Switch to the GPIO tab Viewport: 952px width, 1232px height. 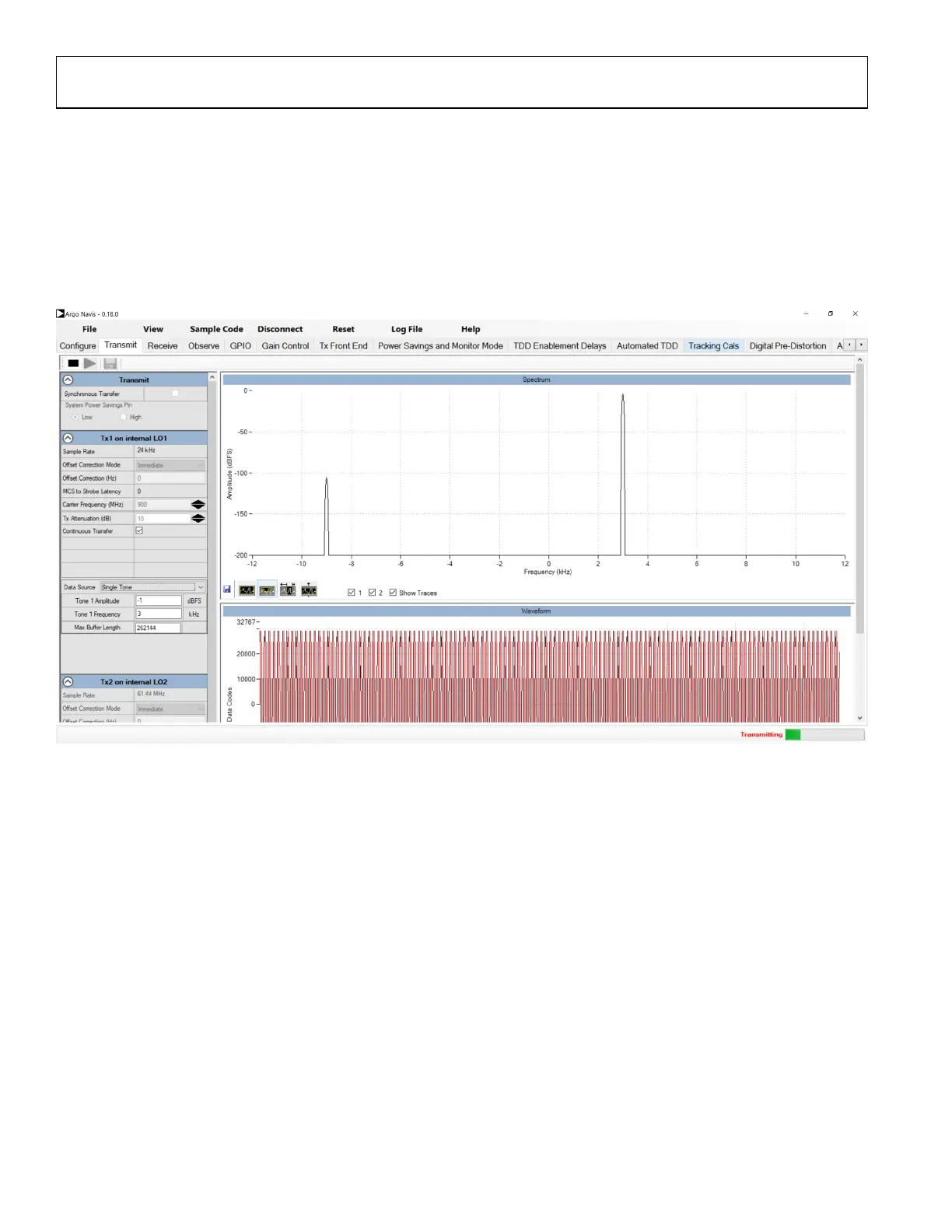[240, 346]
